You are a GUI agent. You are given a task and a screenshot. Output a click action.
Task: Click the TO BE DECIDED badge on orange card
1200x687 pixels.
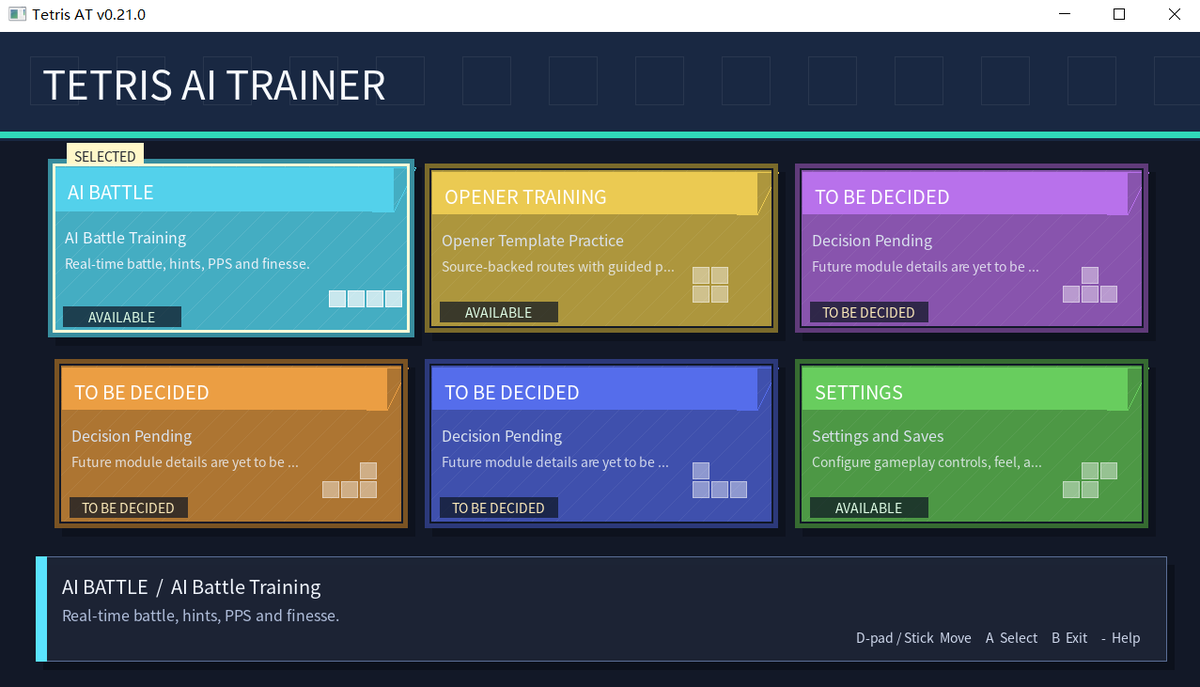coord(129,508)
